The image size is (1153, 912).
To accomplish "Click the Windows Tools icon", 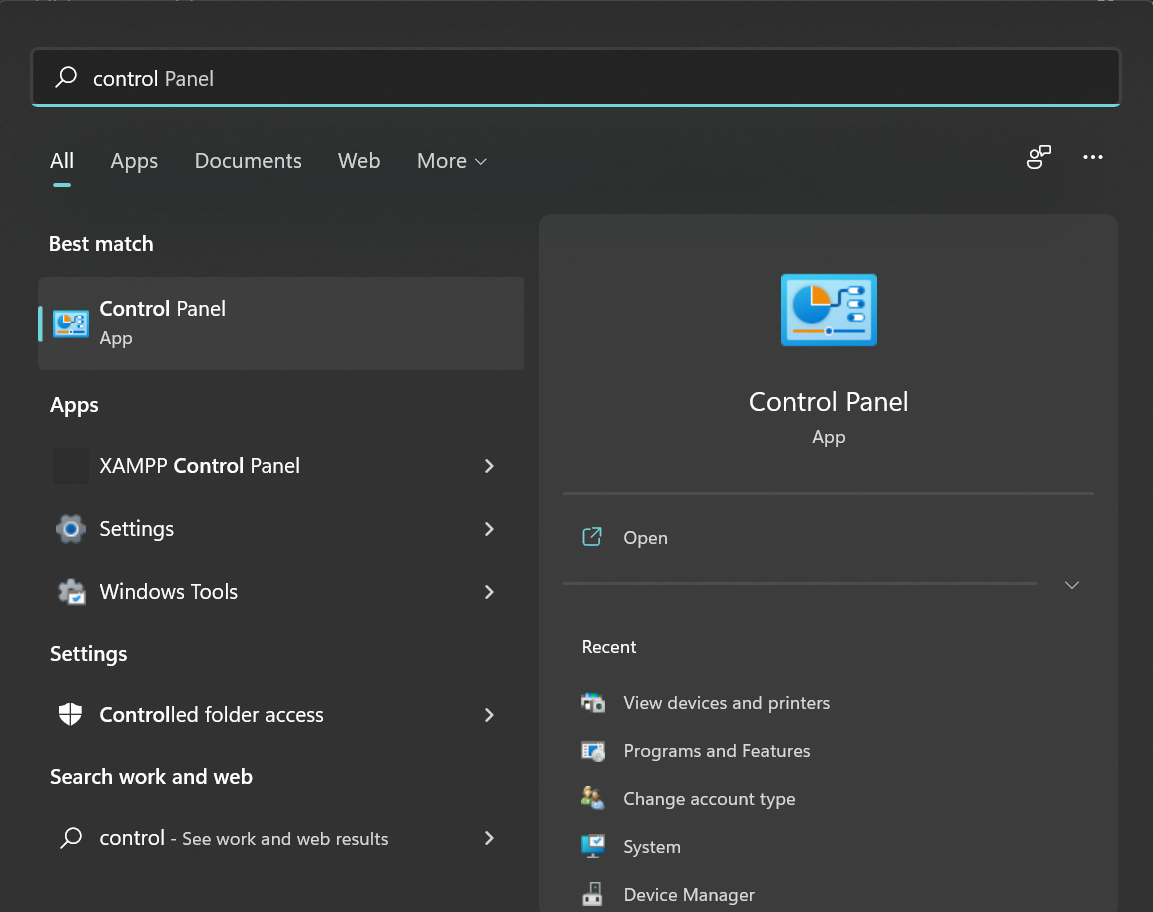I will (70, 592).
